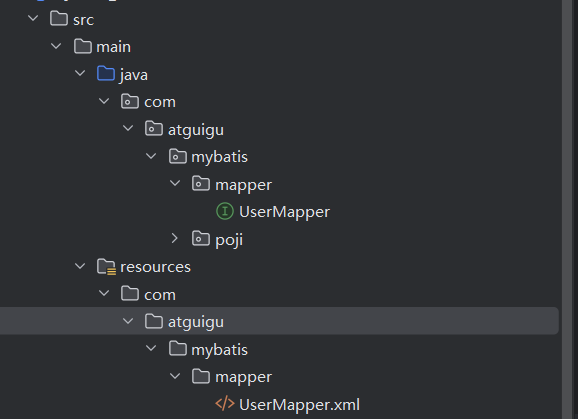
Task: Collapse the java source folder
Action: (x=80, y=73)
